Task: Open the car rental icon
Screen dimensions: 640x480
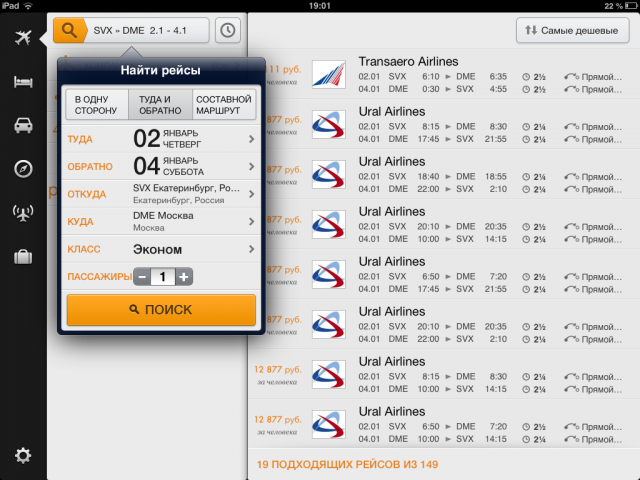Action: 23,125
